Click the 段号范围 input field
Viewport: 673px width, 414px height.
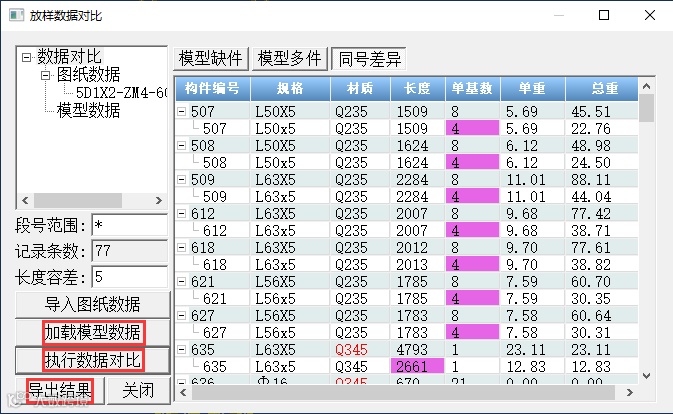click(x=130, y=225)
